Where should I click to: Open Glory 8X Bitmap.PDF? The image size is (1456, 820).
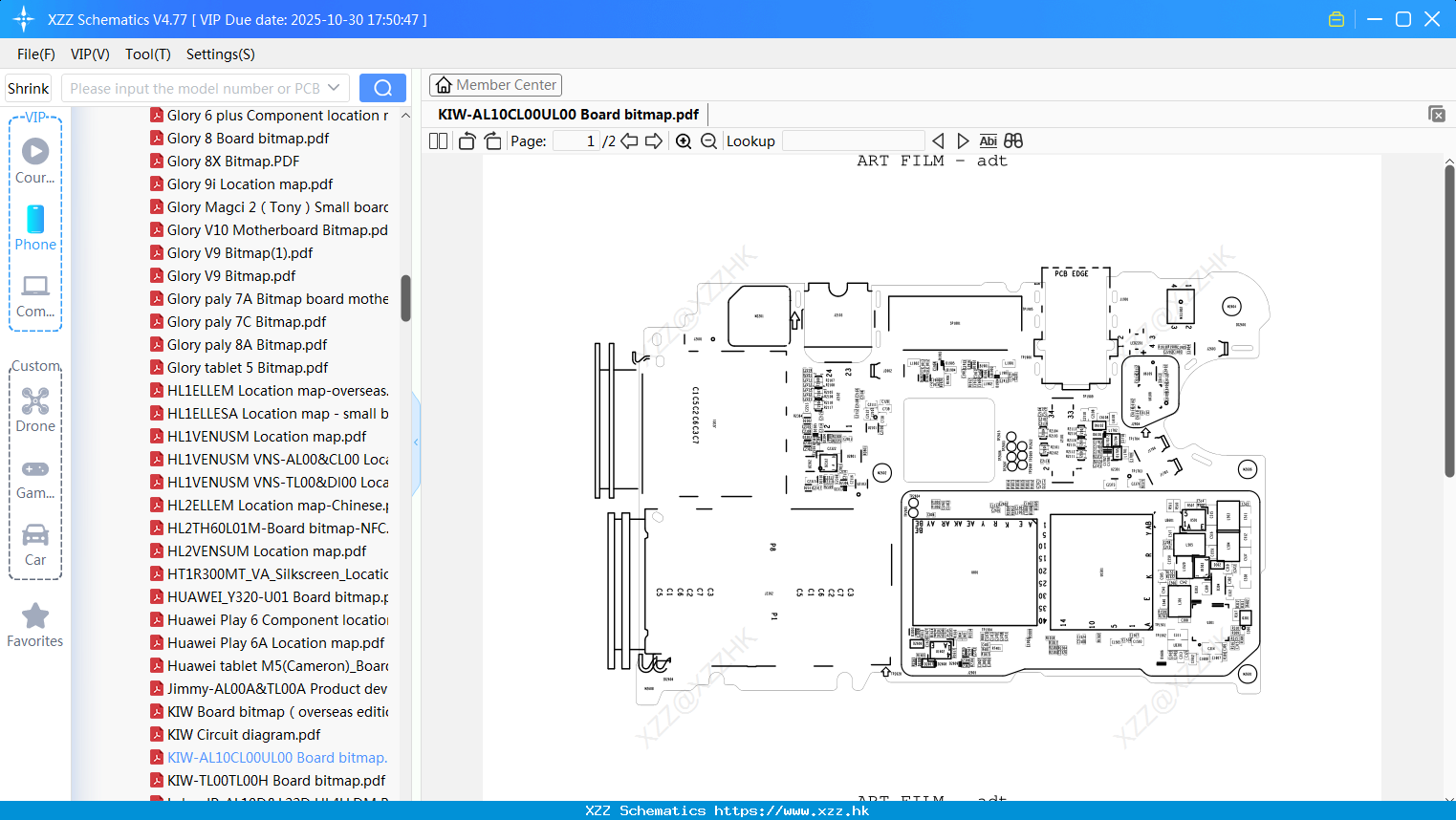225,161
